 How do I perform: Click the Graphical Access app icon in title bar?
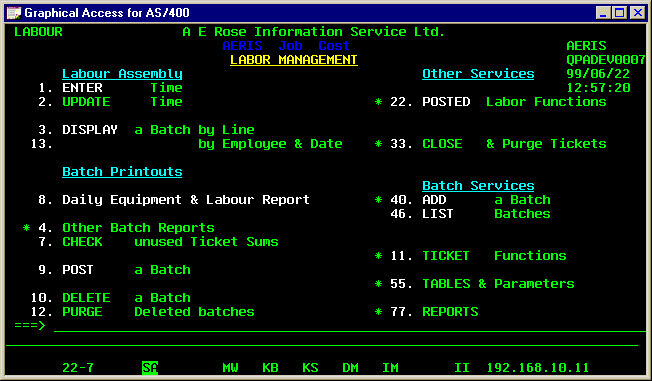click(13, 12)
